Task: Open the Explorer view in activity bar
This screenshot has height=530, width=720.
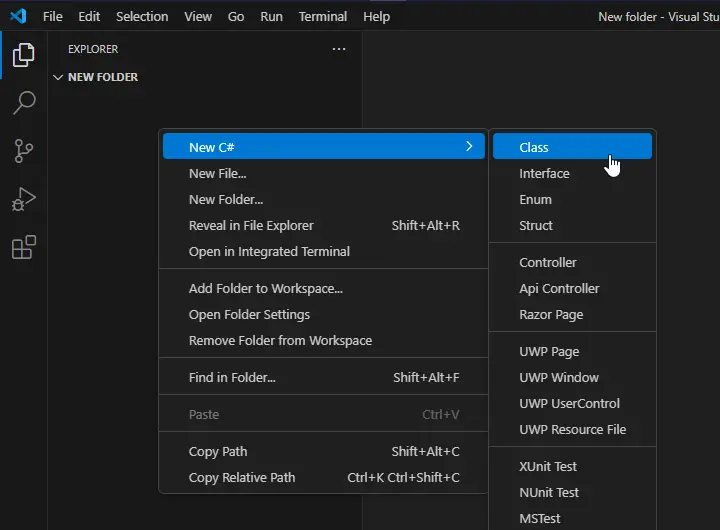Action: point(23,56)
